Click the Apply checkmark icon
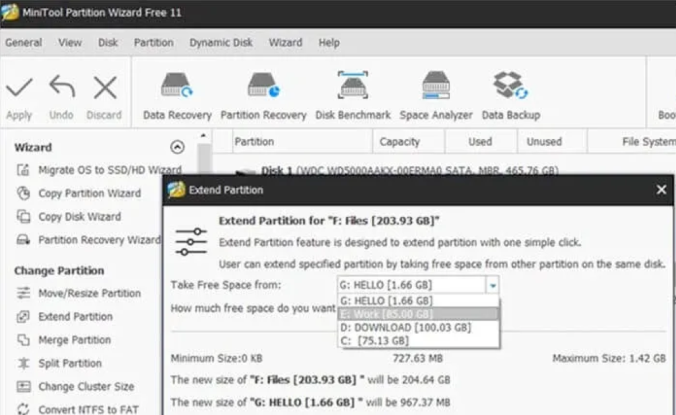Image resolution: width=676 pixels, height=415 pixels. 19,87
